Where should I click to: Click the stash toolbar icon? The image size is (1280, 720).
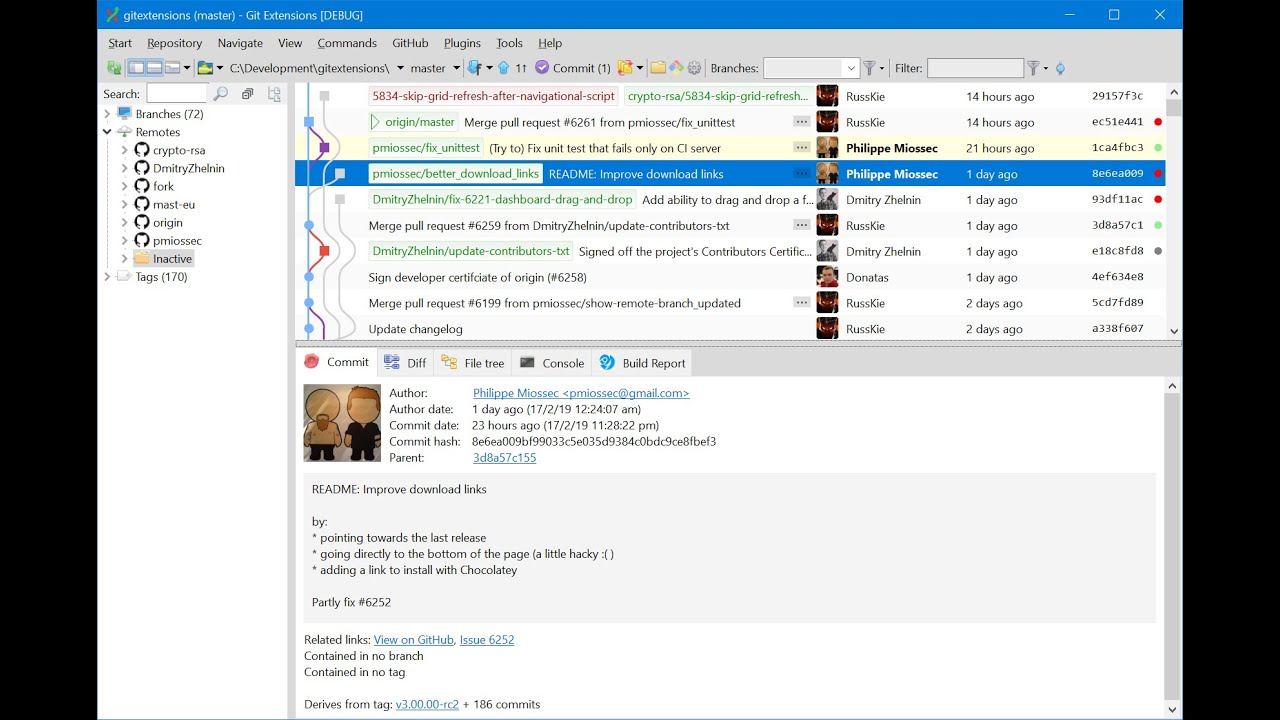click(x=625, y=68)
